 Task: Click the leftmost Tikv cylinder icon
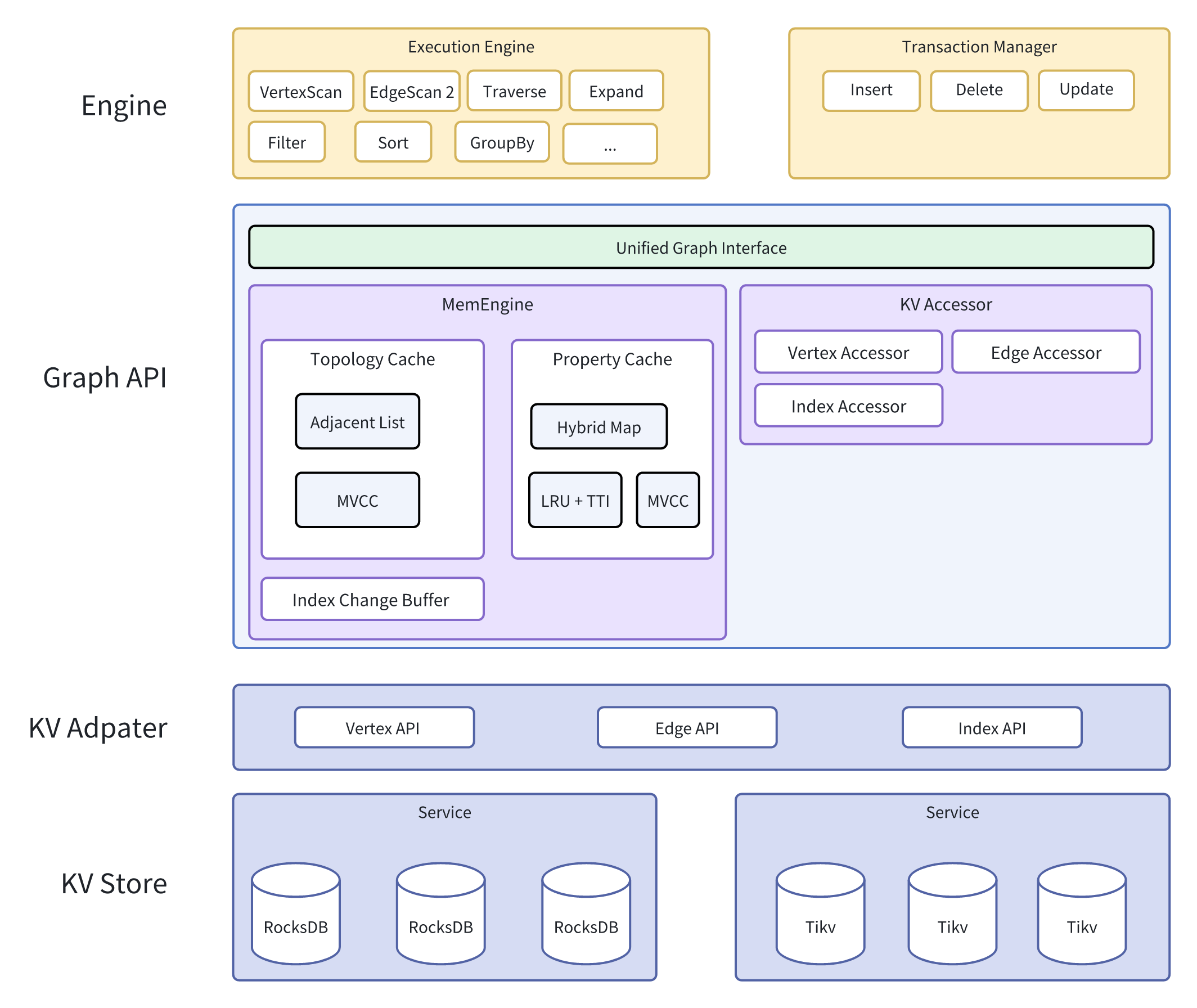coord(820,913)
